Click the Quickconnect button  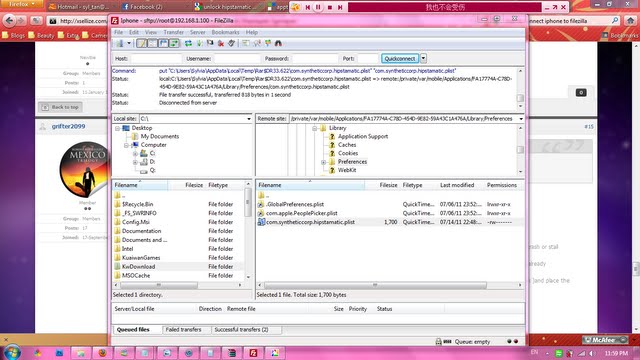400,58
